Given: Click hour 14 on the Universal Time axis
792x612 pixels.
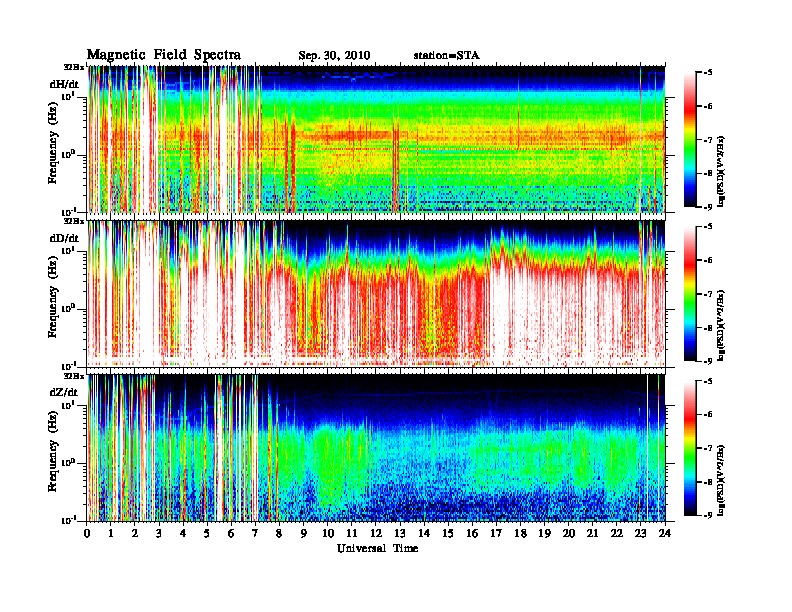Looking at the screenshot, I should tap(424, 534).
